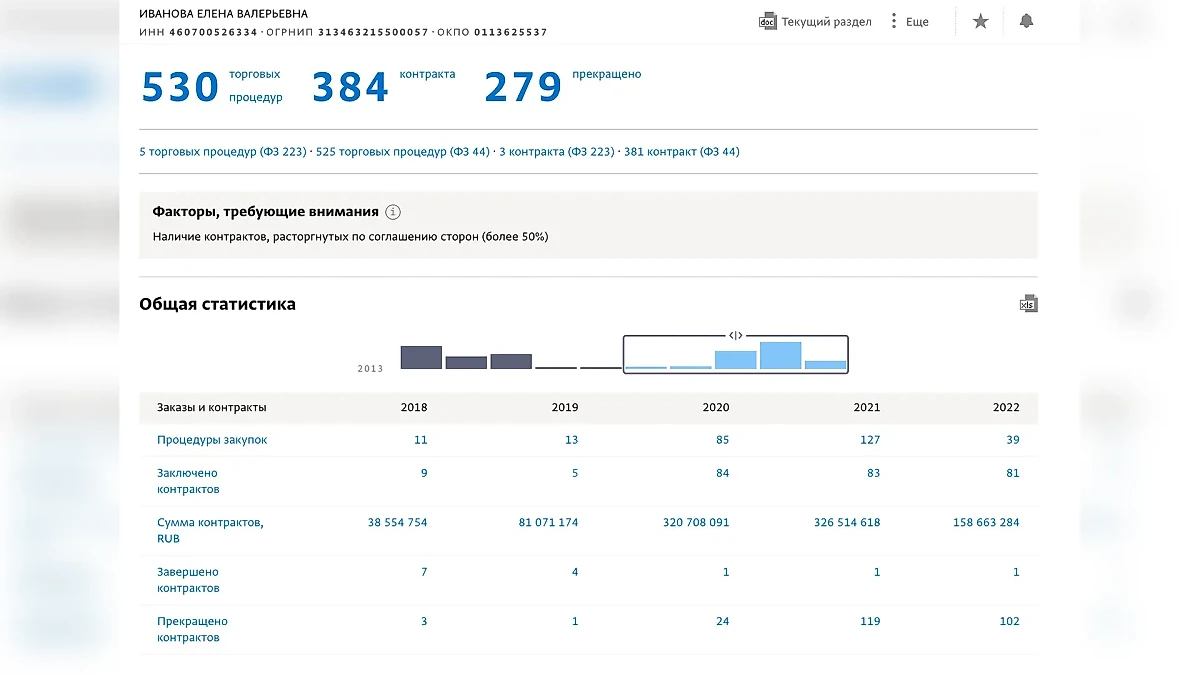Select the Процедуры закупок row label
The height and width of the screenshot is (675, 1200).
click(212, 440)
